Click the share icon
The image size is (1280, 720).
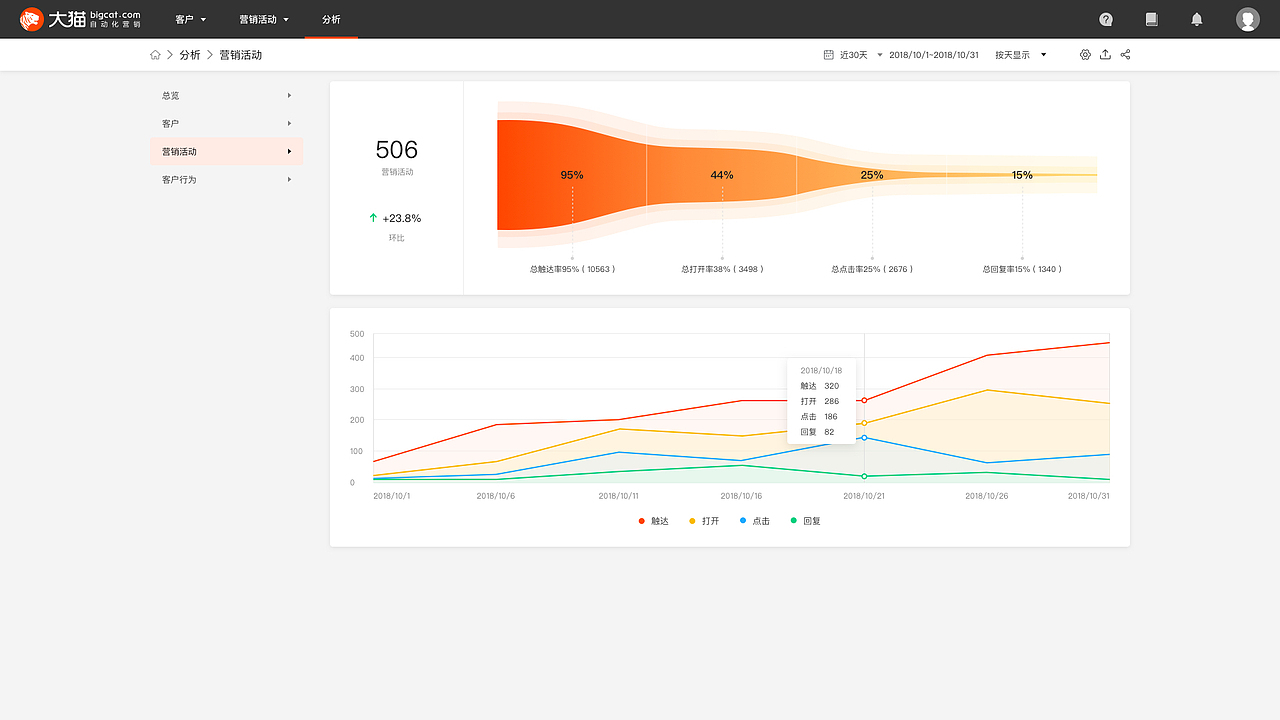tap(1125, 55)
